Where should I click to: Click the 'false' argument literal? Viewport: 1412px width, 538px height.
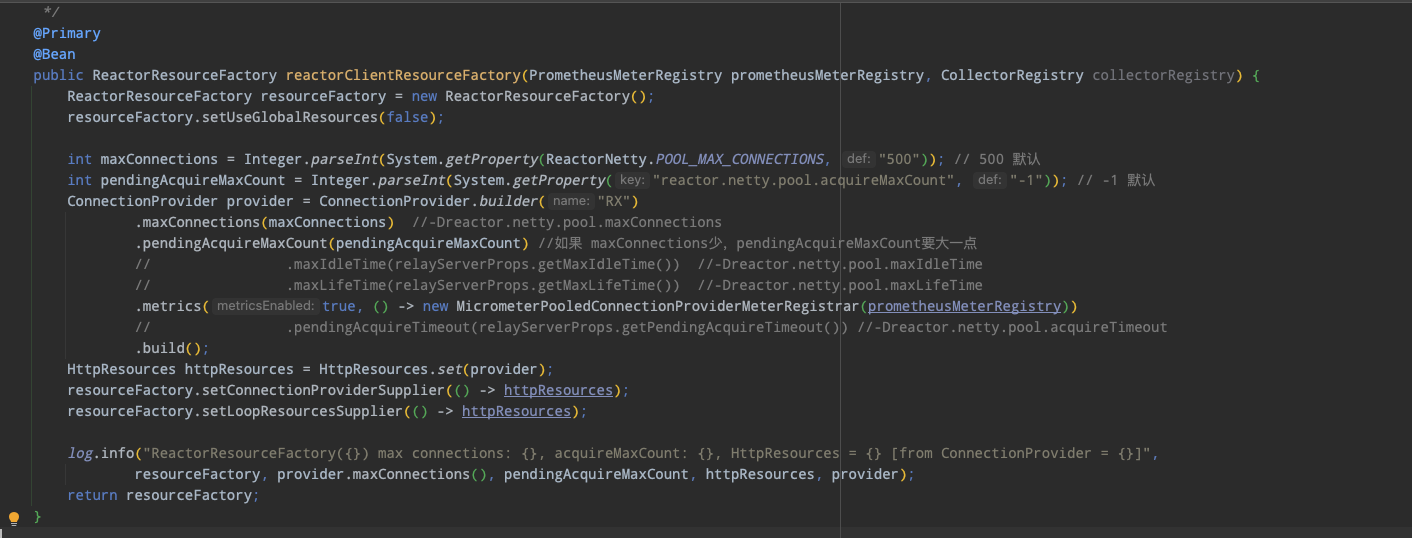click(x=407, y=117)
